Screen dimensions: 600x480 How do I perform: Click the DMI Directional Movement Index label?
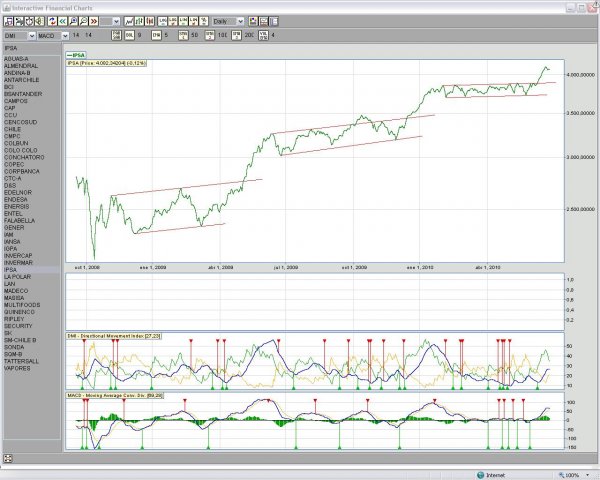(x=114, y=336)
